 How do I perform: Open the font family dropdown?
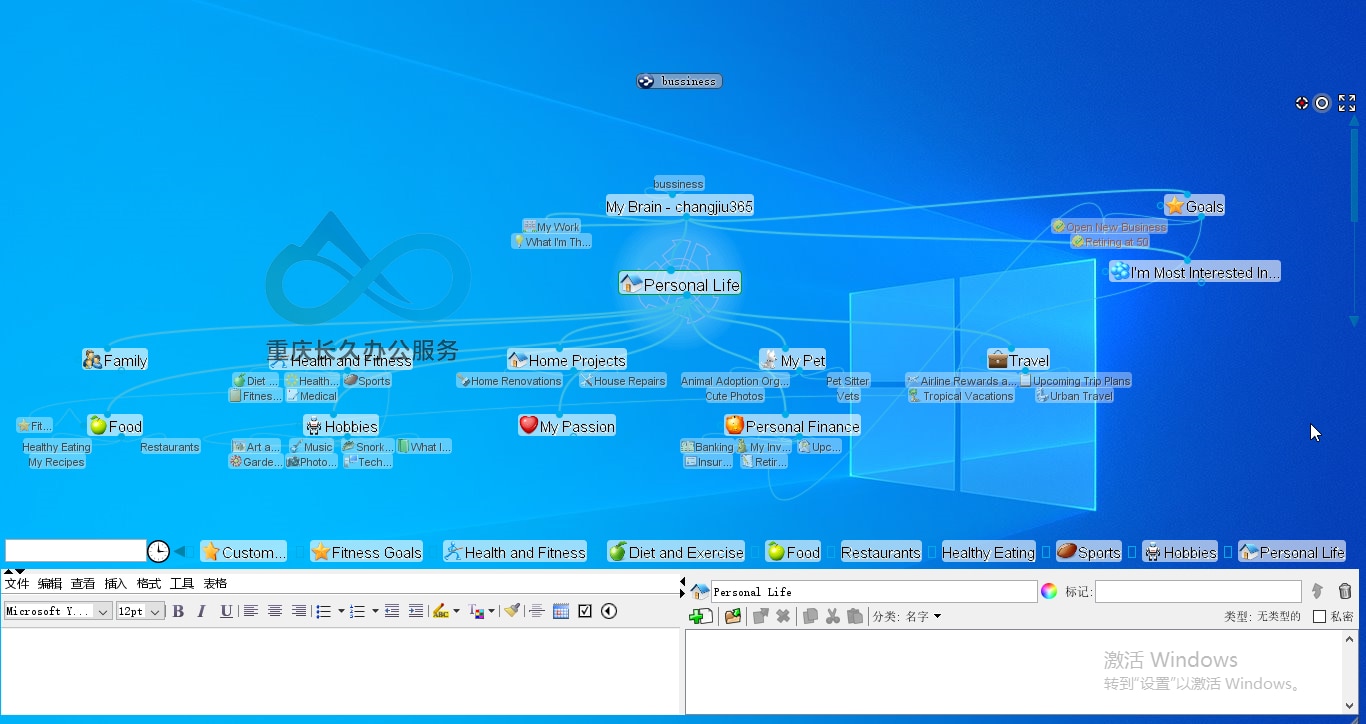click(58, 611)
